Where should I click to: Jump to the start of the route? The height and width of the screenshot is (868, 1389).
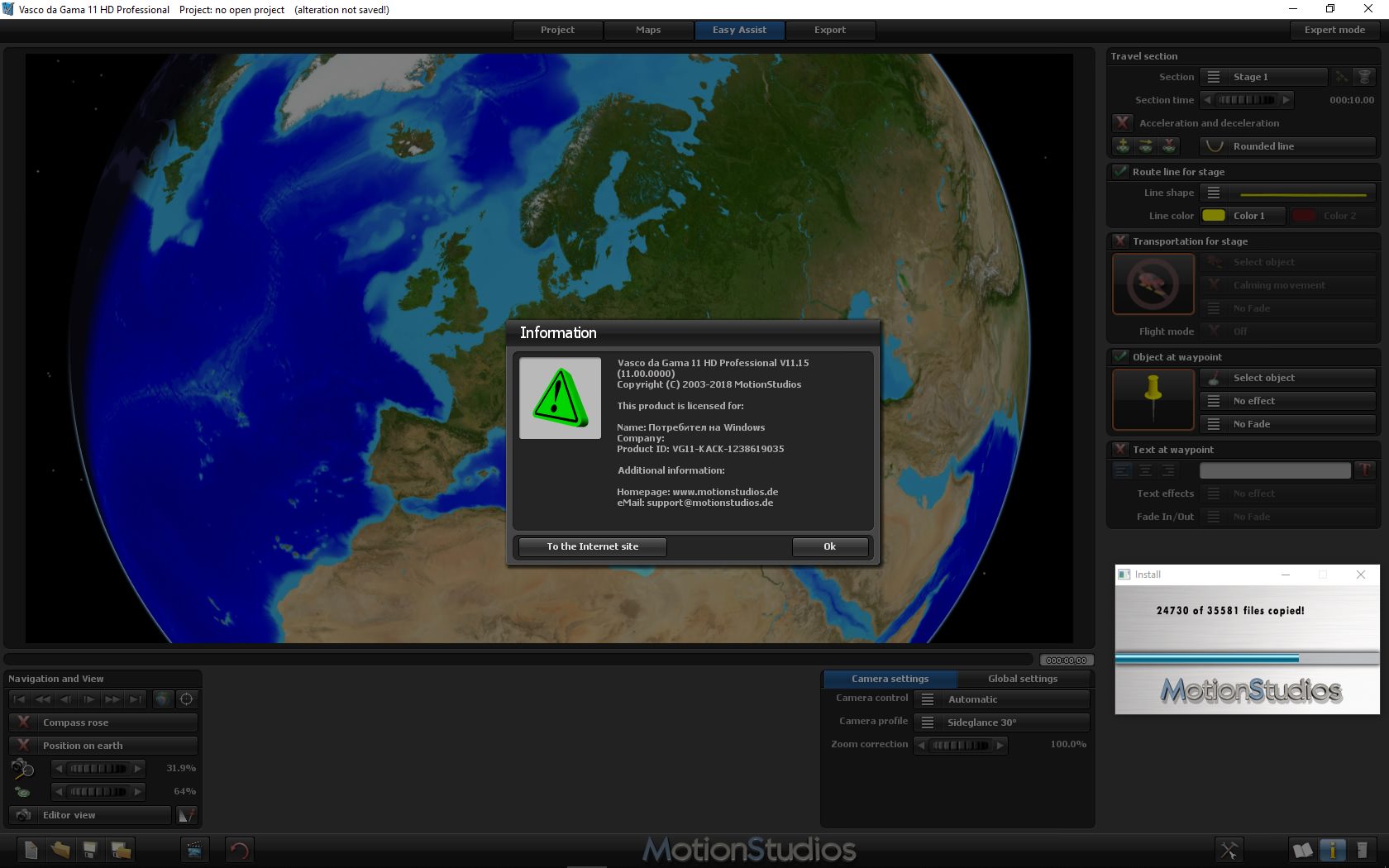[x=20, y=699]
